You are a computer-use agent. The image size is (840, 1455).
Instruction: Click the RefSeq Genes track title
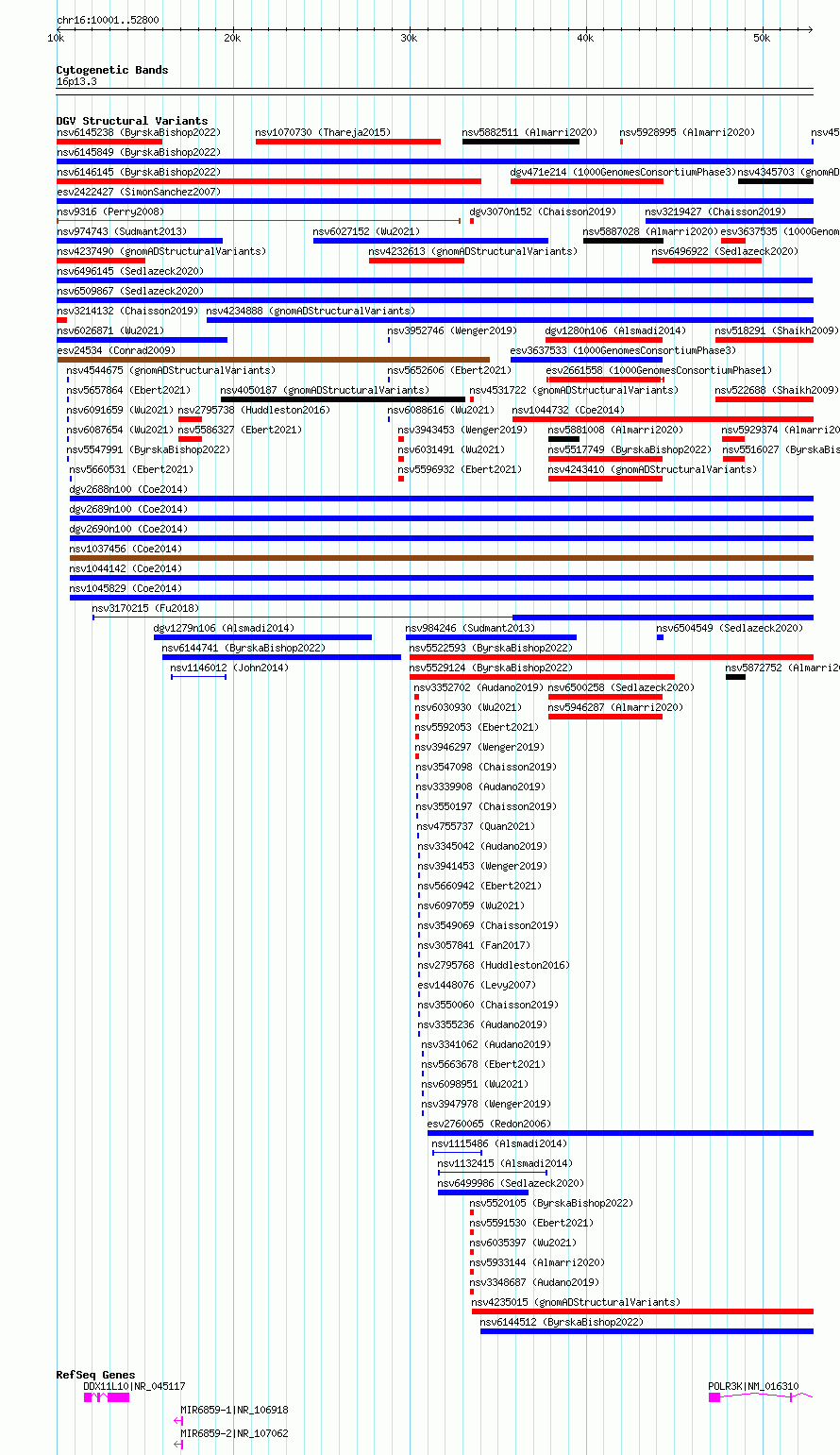click(95, 1375)
